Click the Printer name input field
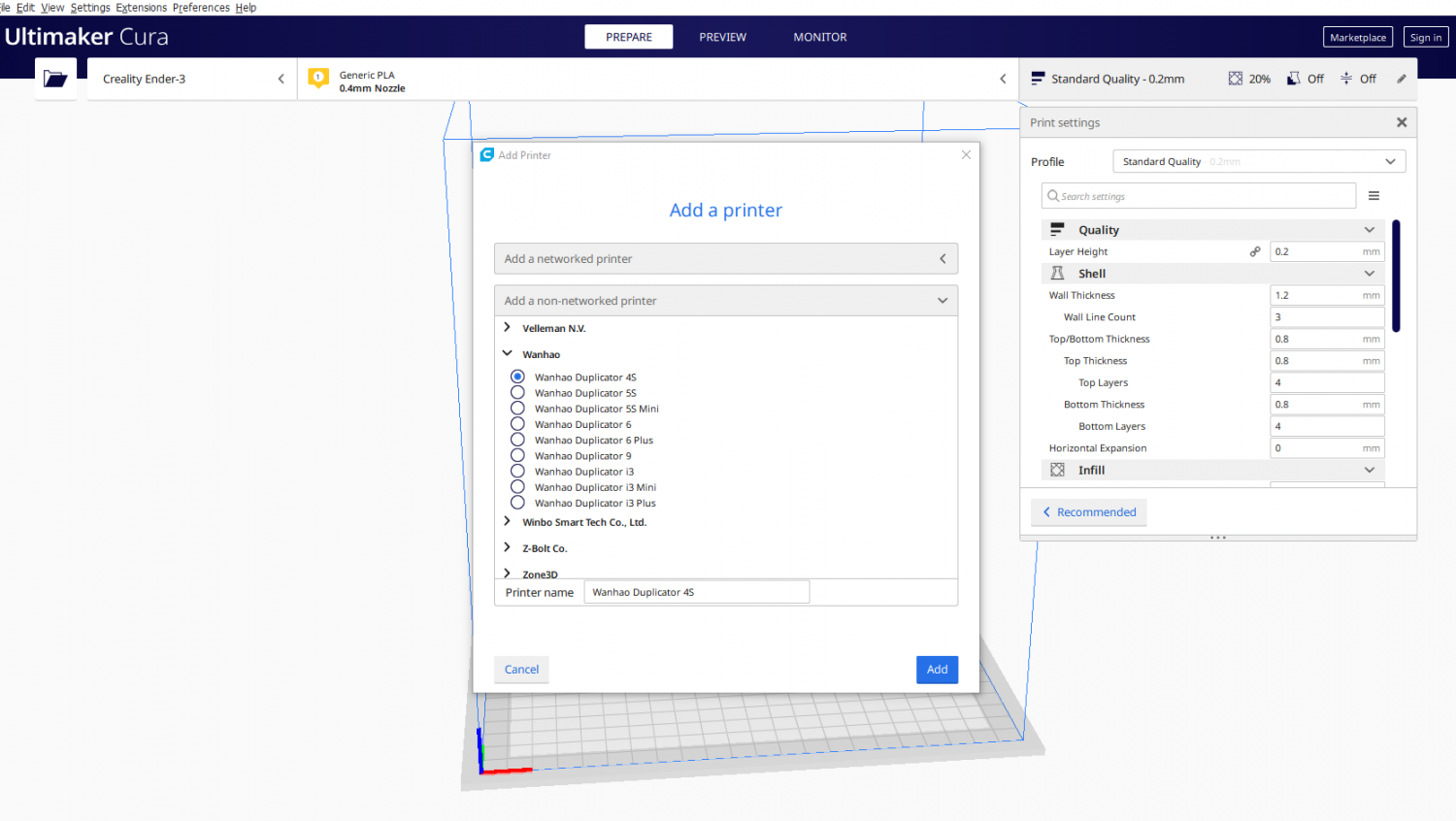The image size is (1456, 821). 696,592
